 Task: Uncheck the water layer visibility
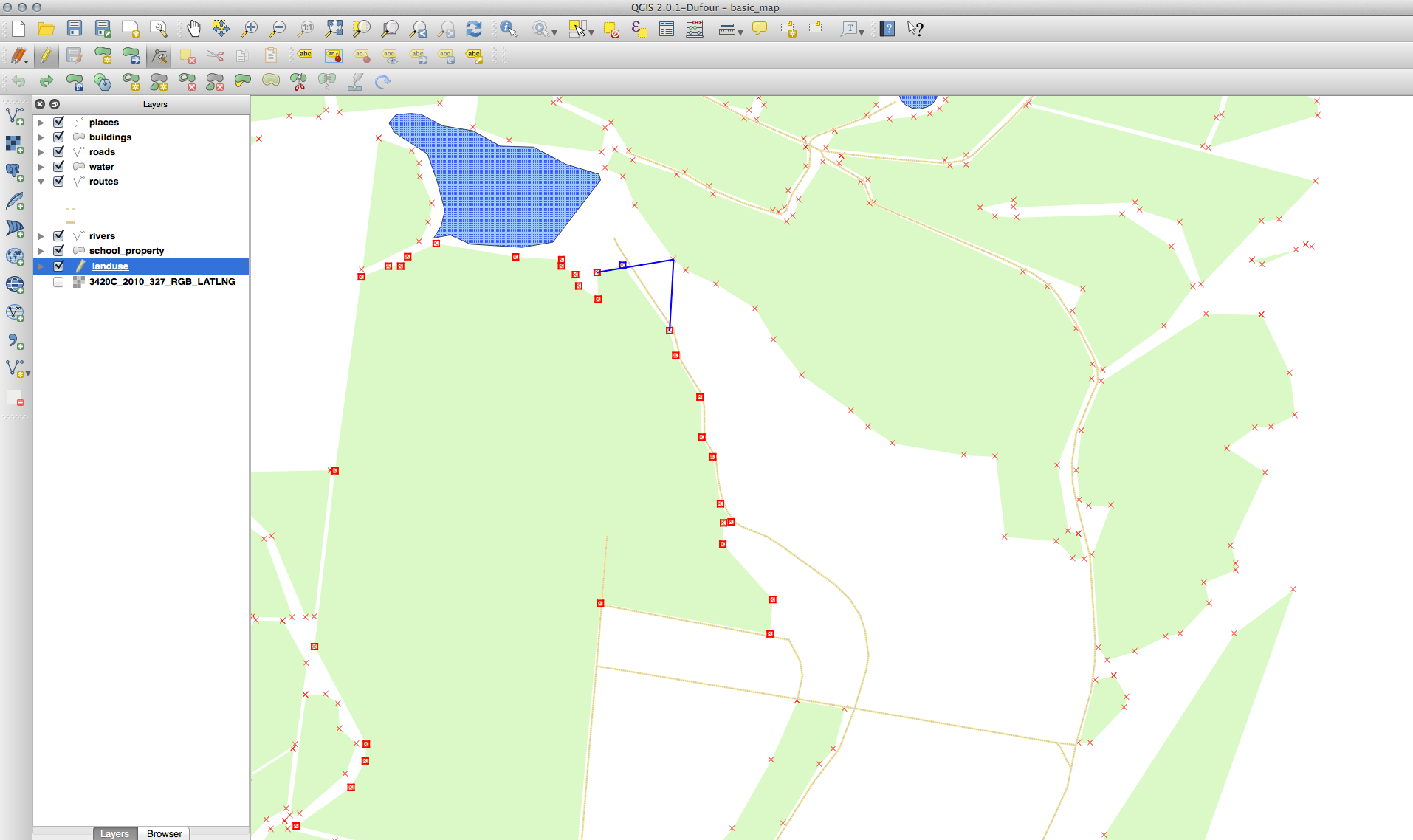click(x=59, y=166)
